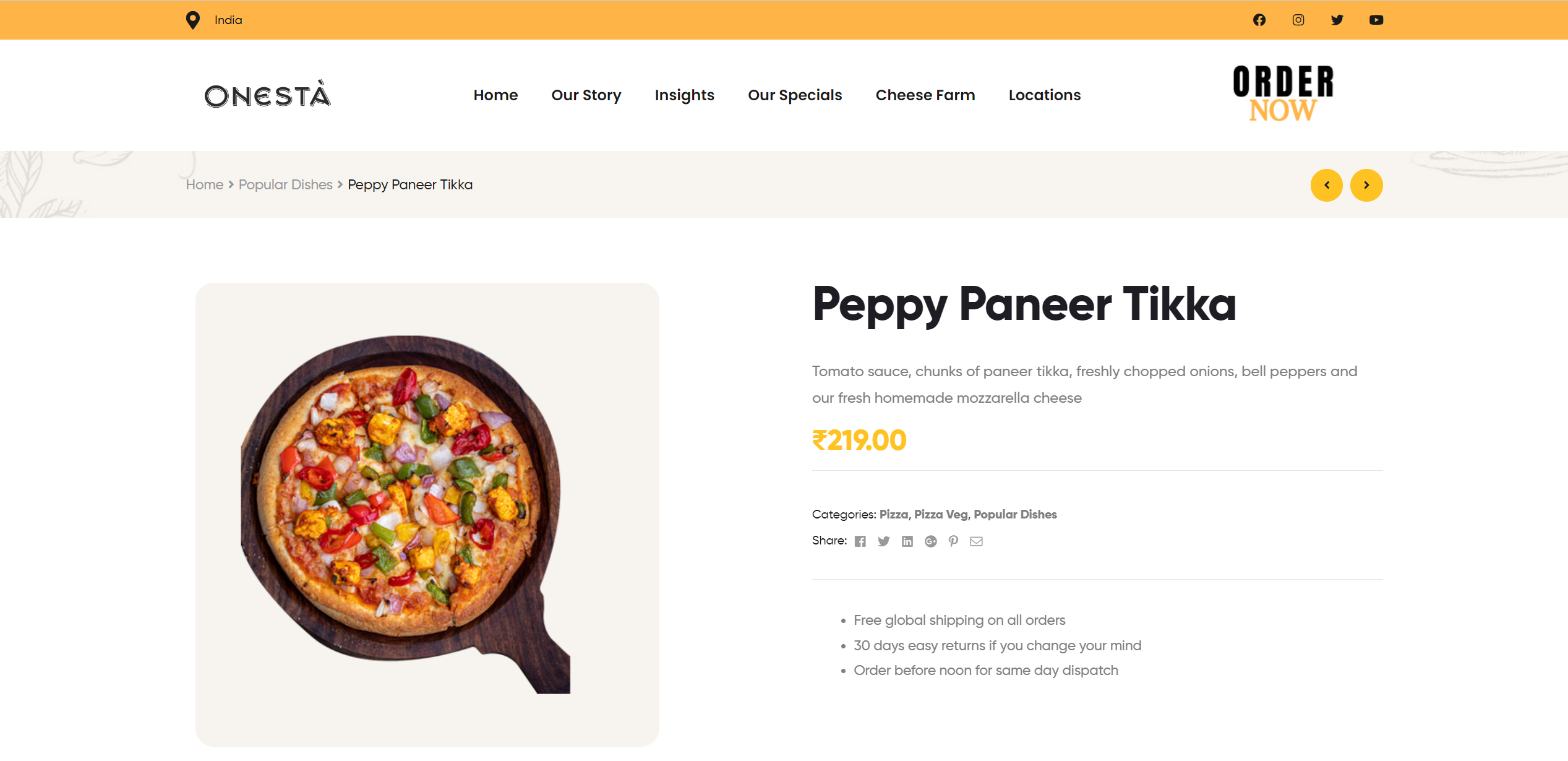Open the Our Story menu item
This screenshot has width=1568, height=761.
[x=586, y=95]
